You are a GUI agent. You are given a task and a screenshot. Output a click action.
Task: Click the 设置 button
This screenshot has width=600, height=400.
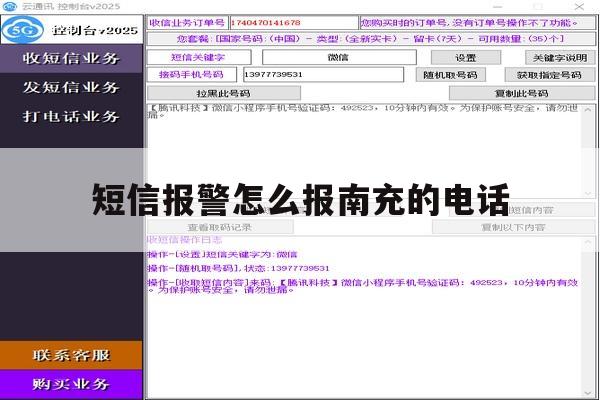[x=466, y=58]
